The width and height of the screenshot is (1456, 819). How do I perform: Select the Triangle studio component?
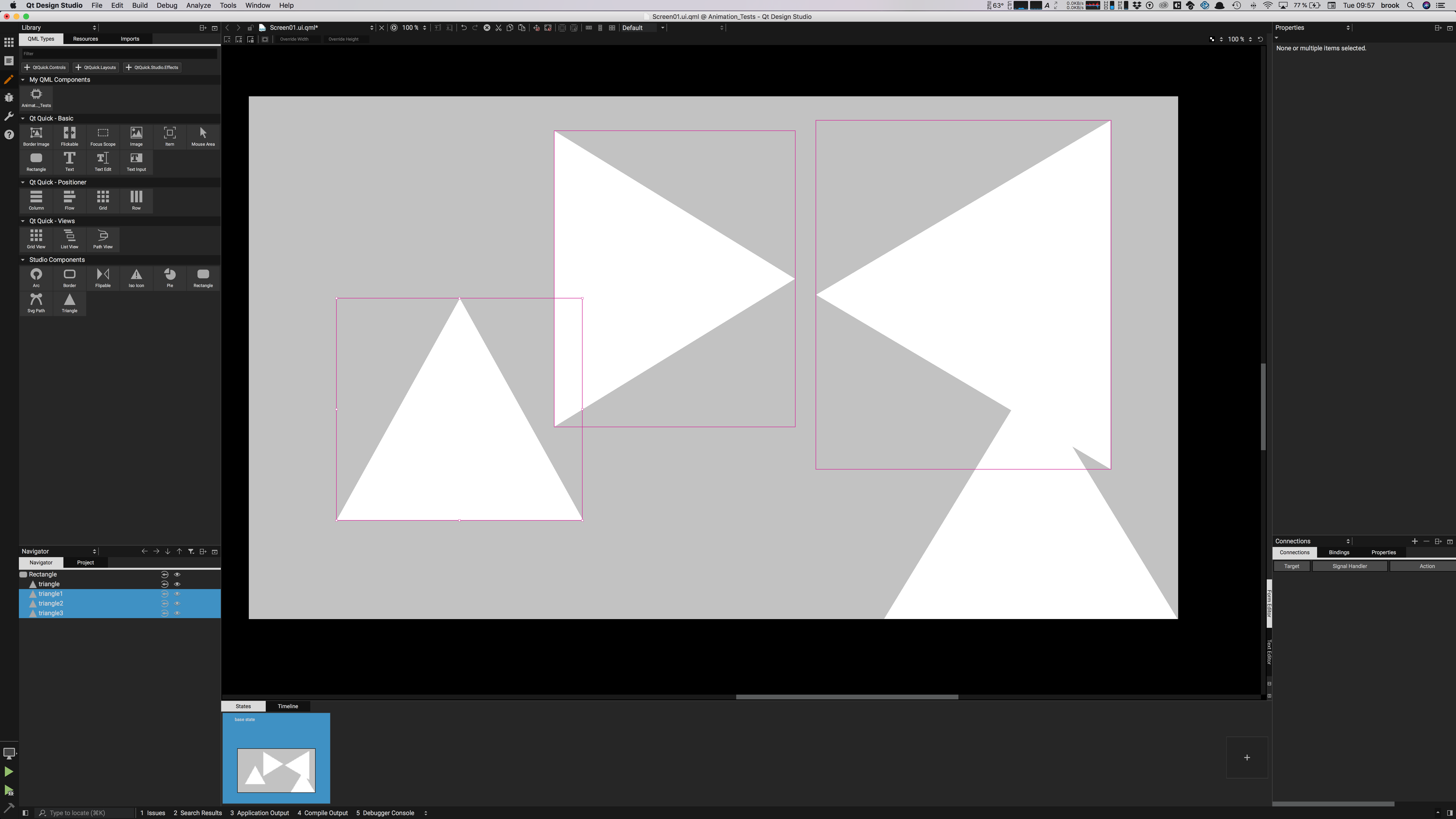pos(69,302)
